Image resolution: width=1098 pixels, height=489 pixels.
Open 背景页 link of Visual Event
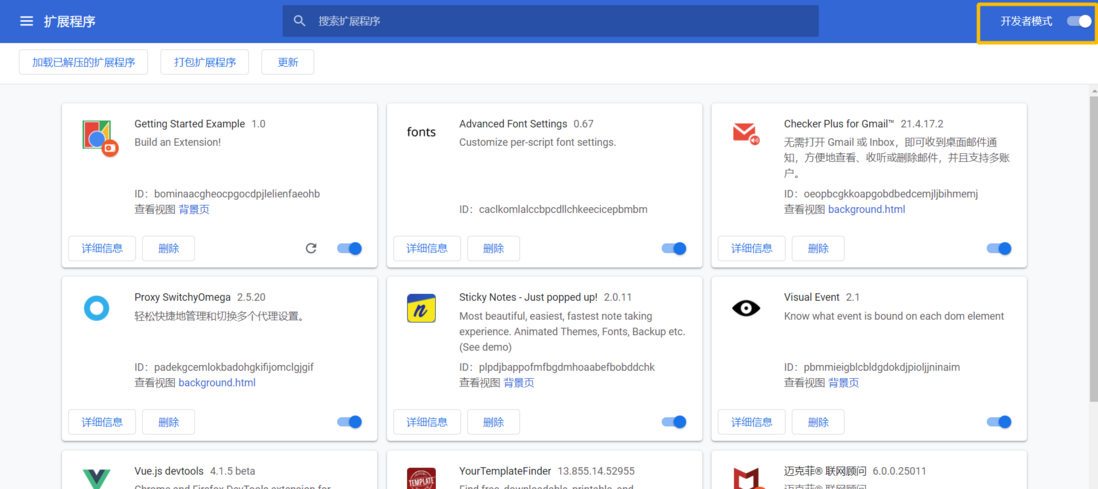[844, 383]
